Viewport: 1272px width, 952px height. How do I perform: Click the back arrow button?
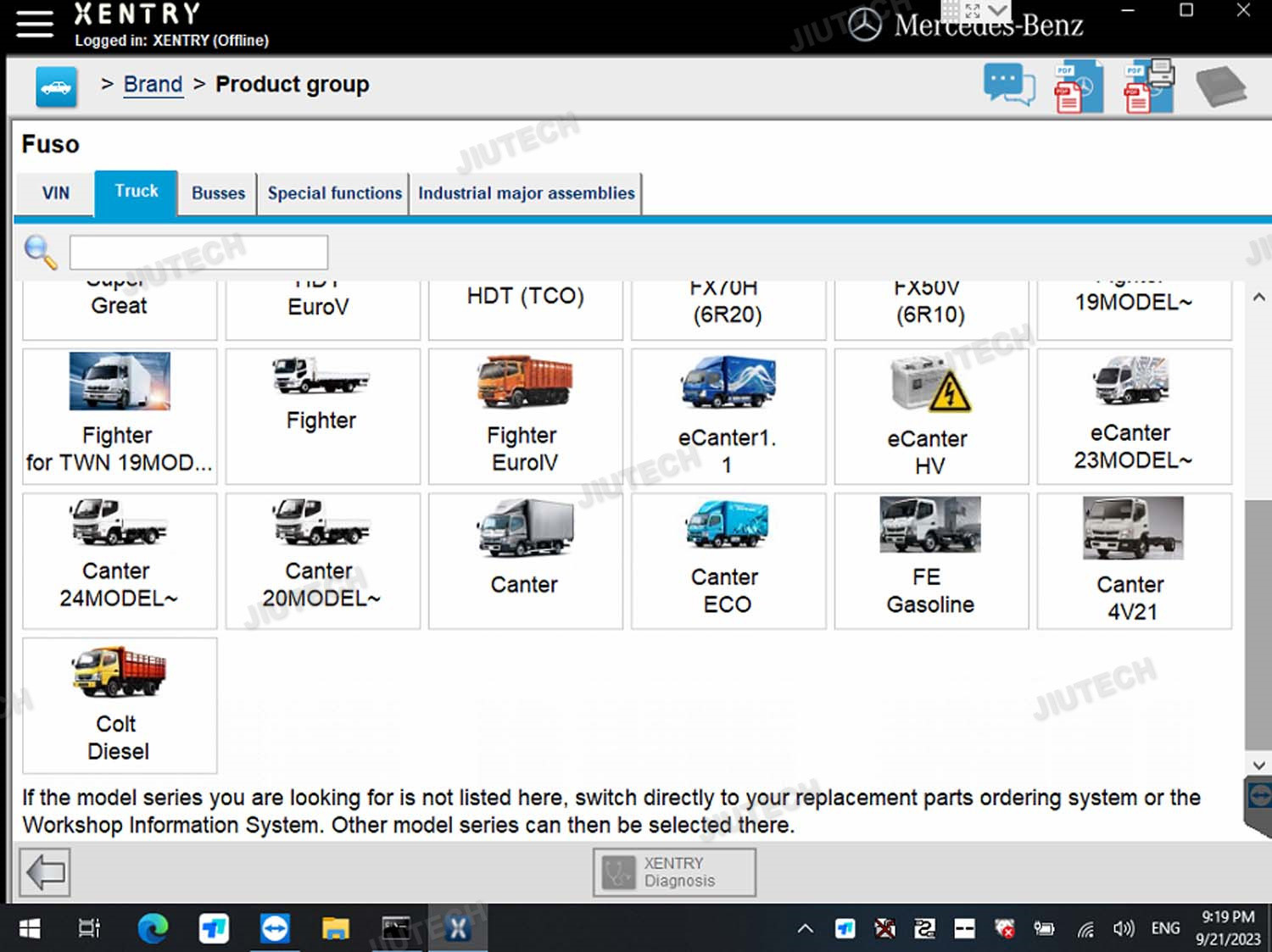[x=45, y=872]
